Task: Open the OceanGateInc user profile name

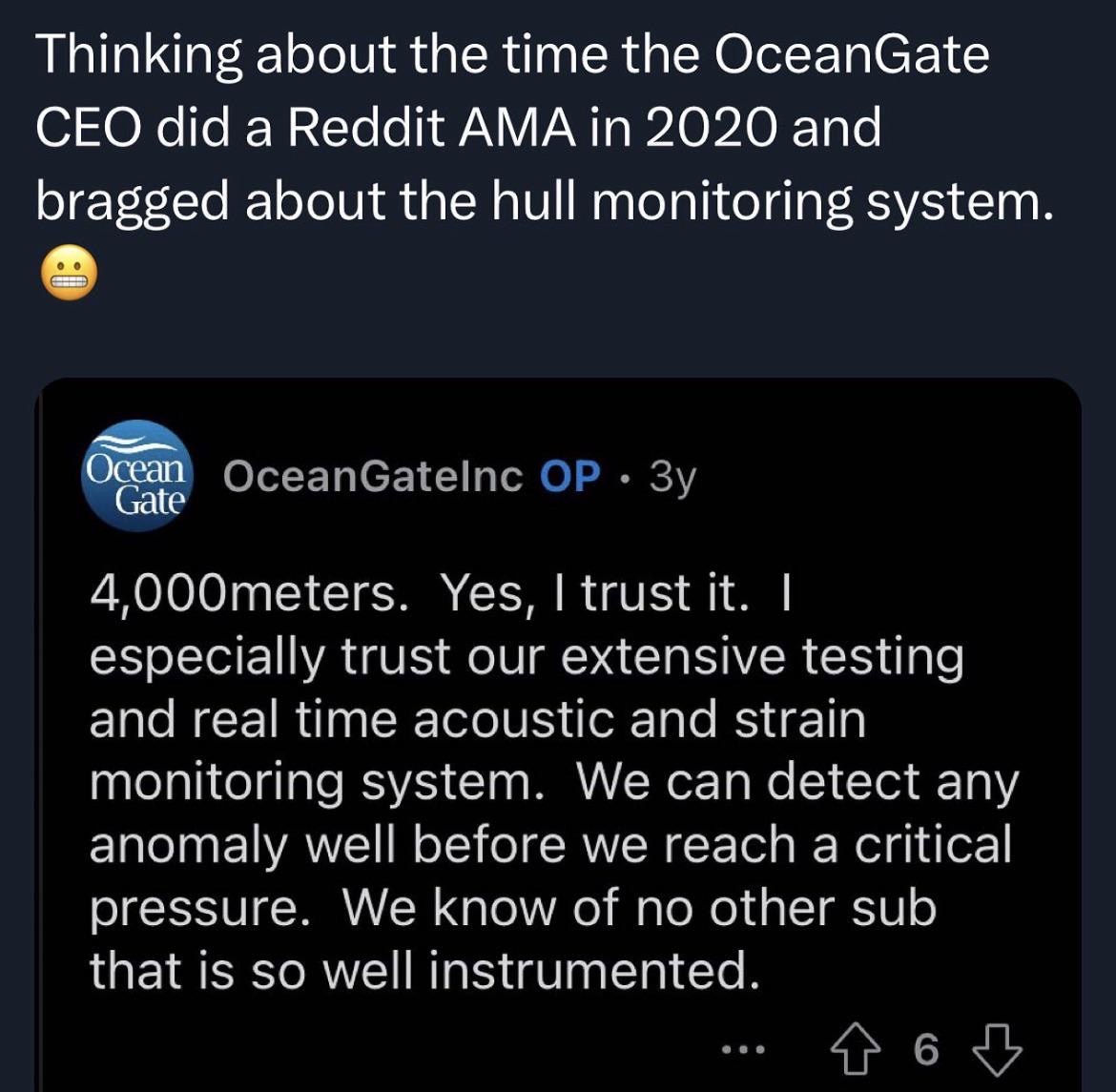Action: [x=373, y=476]
